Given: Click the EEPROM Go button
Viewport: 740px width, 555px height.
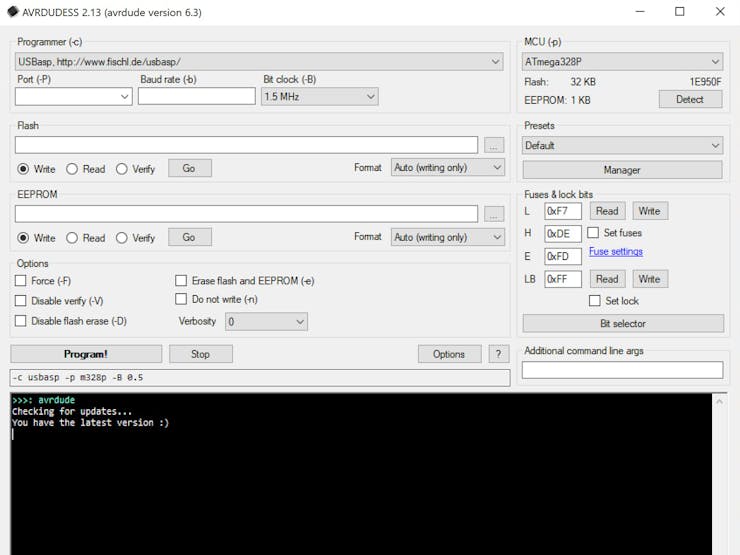Looking at the screenshot, I should (x=190, y=237).
